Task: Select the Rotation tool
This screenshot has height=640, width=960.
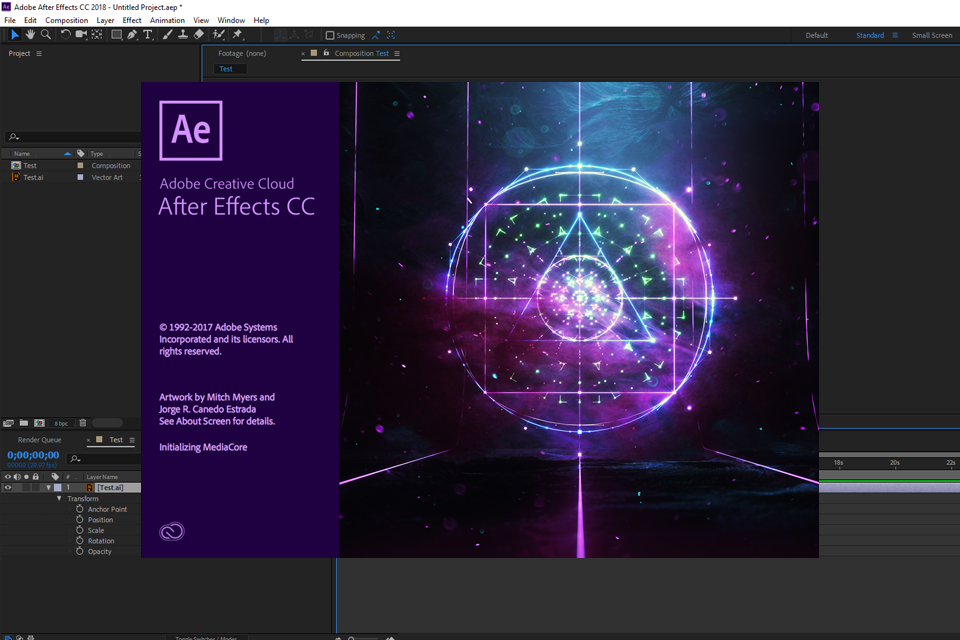Action: pos(65,35)
